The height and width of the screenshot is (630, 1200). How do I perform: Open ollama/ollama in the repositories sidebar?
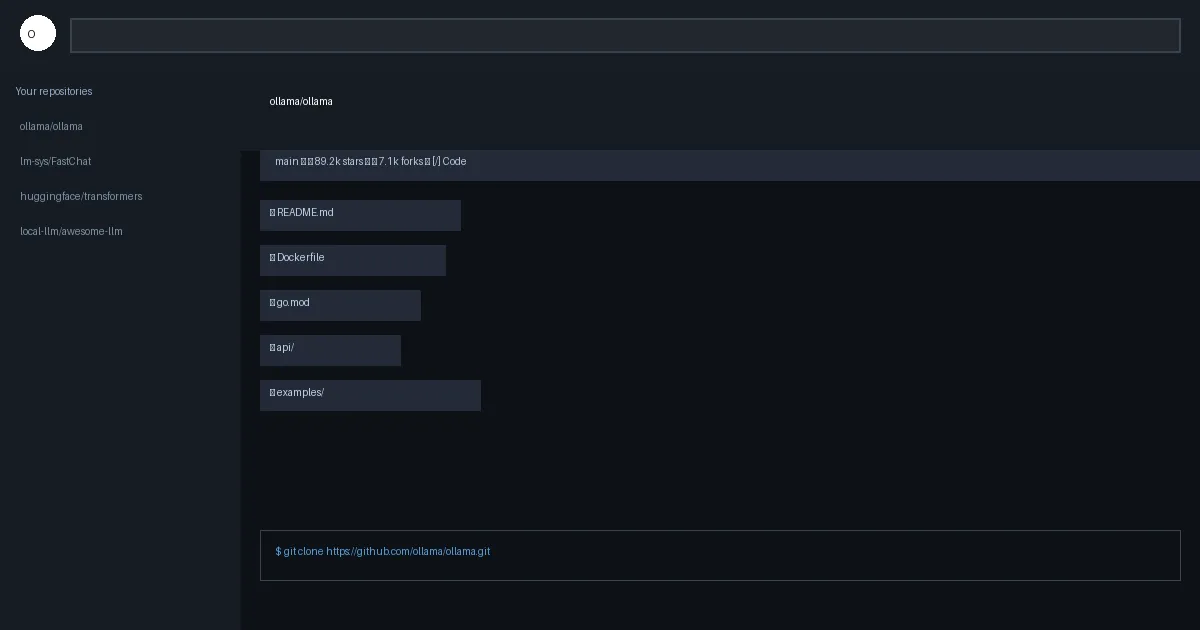point(51,126)
